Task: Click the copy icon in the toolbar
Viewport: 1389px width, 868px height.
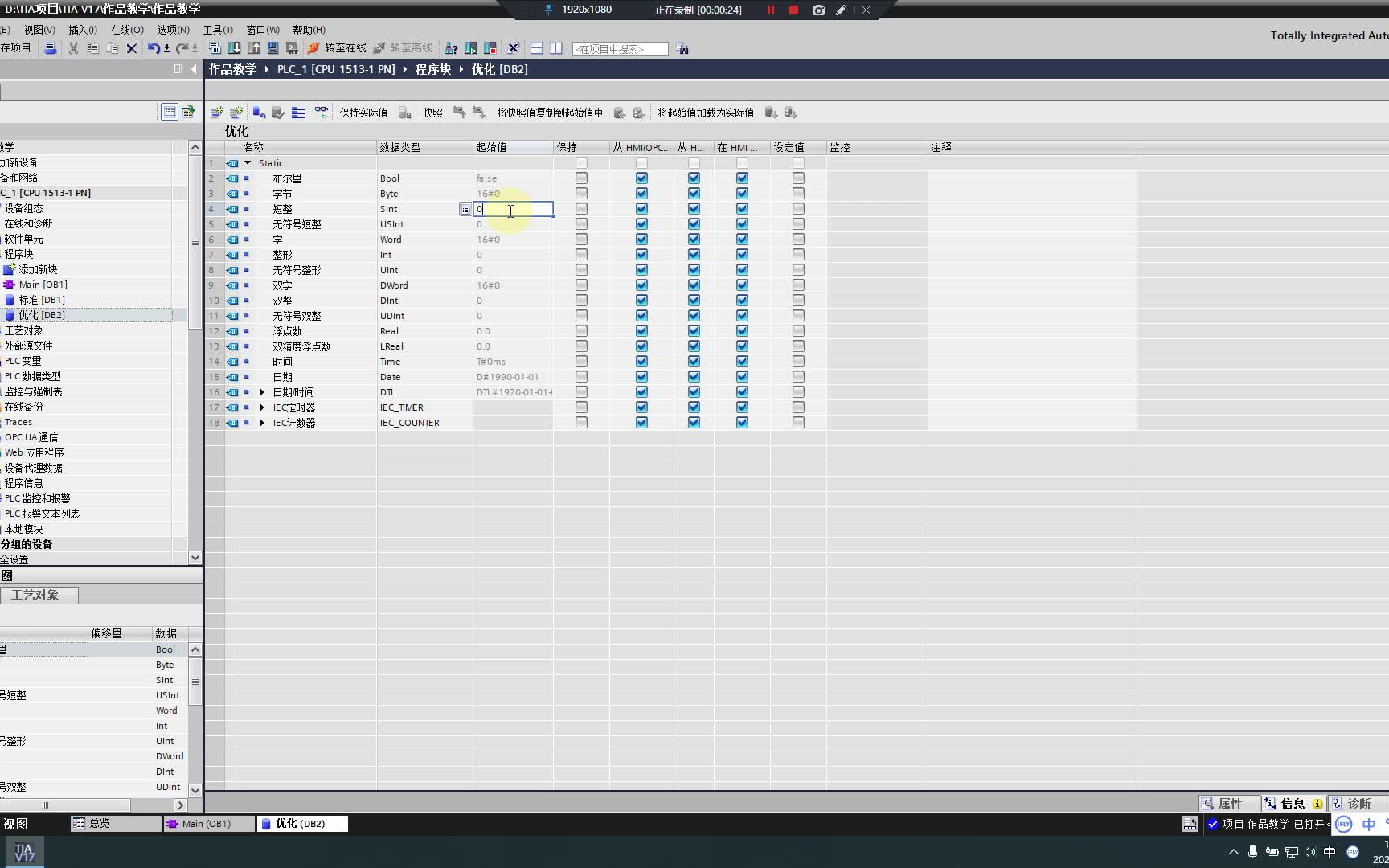Action: pos(92,48)
